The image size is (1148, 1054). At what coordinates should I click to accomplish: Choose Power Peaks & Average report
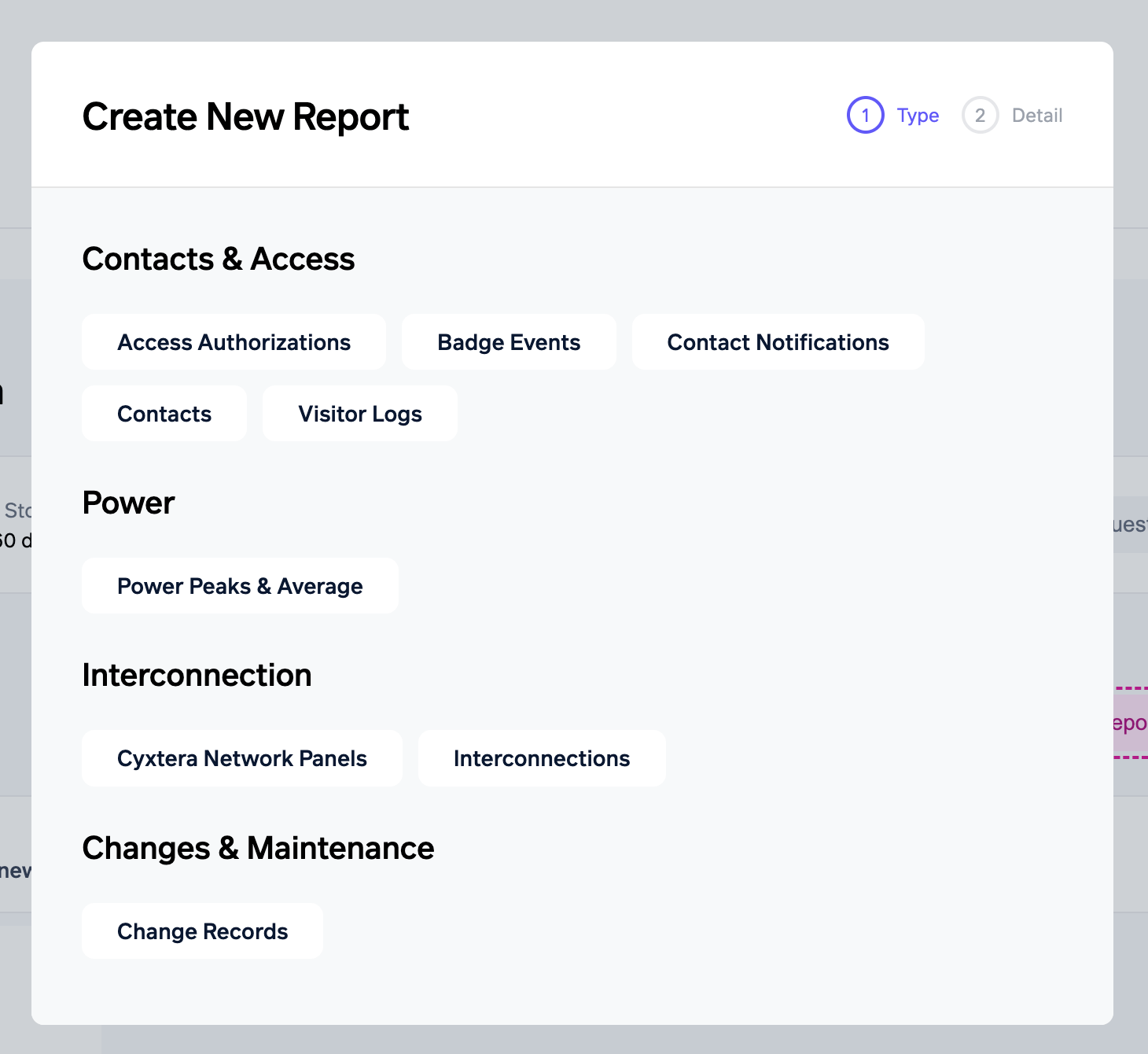click(x=240, y=586)
